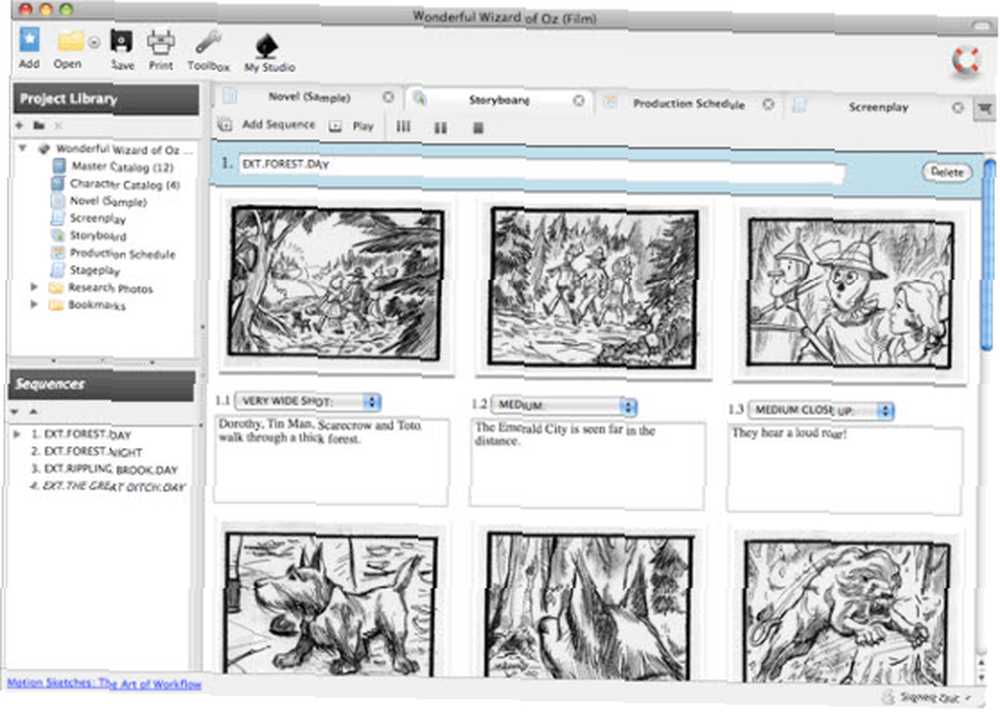1000x712 pixels.
Task: Click the Signing out status at bottom right
Action: [929, 697]
